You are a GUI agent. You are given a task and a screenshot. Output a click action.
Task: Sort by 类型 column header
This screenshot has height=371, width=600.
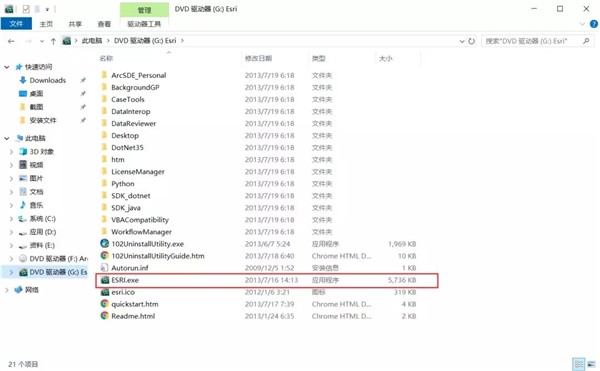pyautogui.click(x=318, y=58)
